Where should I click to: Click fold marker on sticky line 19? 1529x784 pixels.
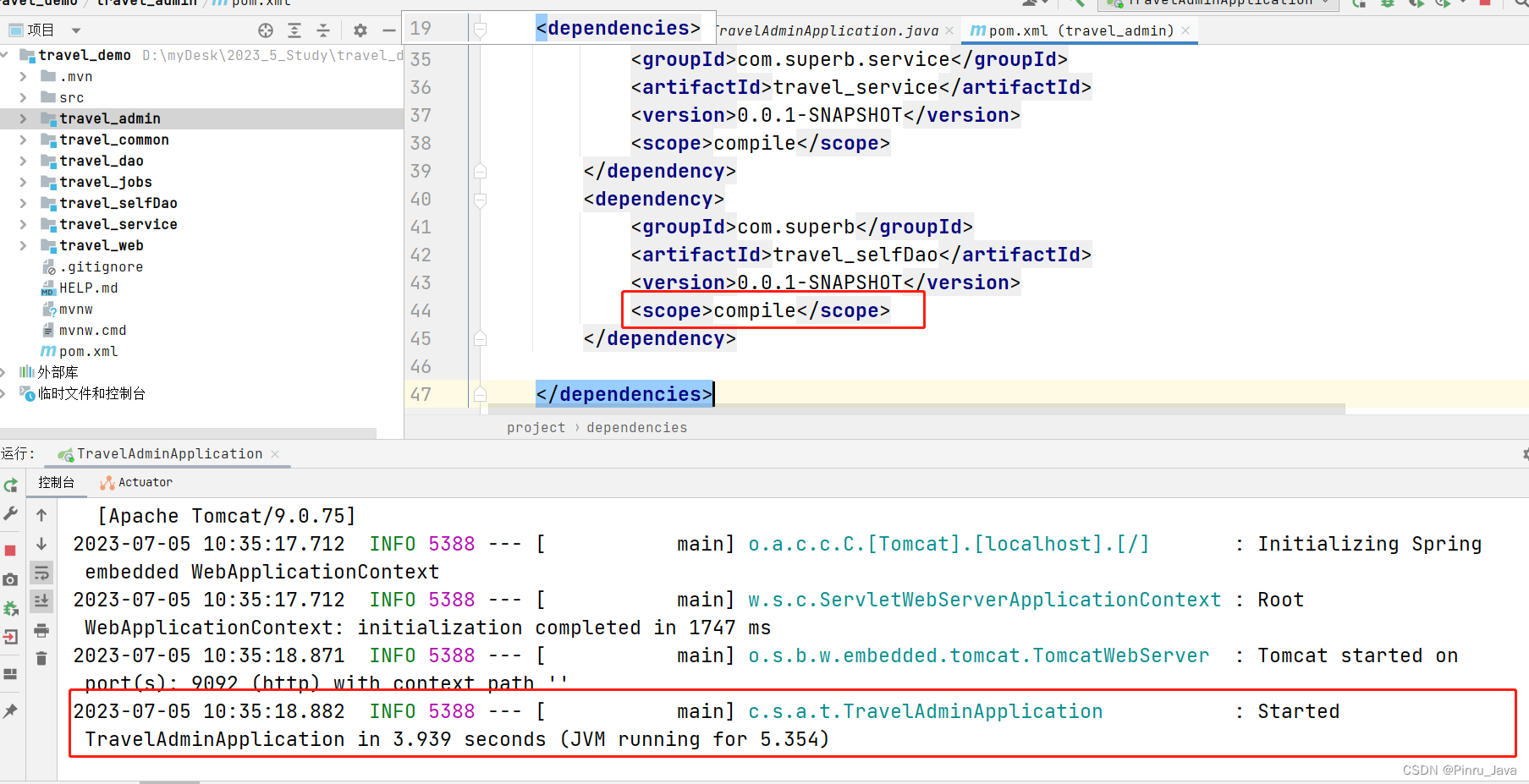click(480, 30)
